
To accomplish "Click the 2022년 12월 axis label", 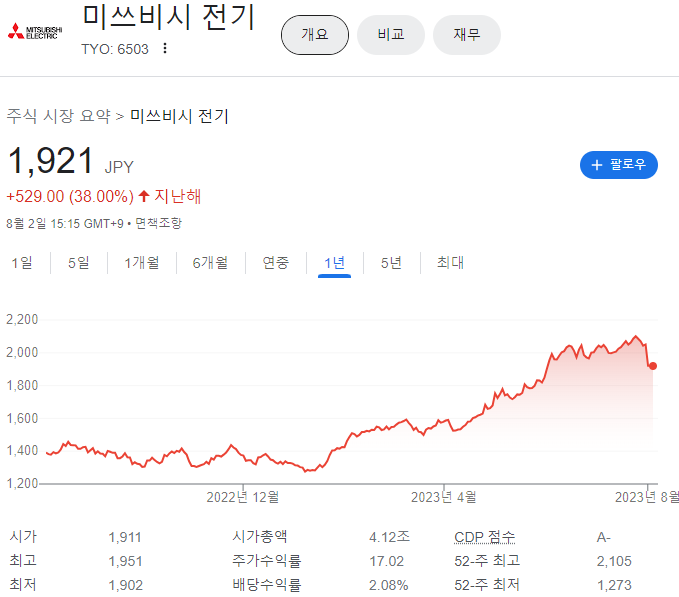I will click(x=242, y=497).
